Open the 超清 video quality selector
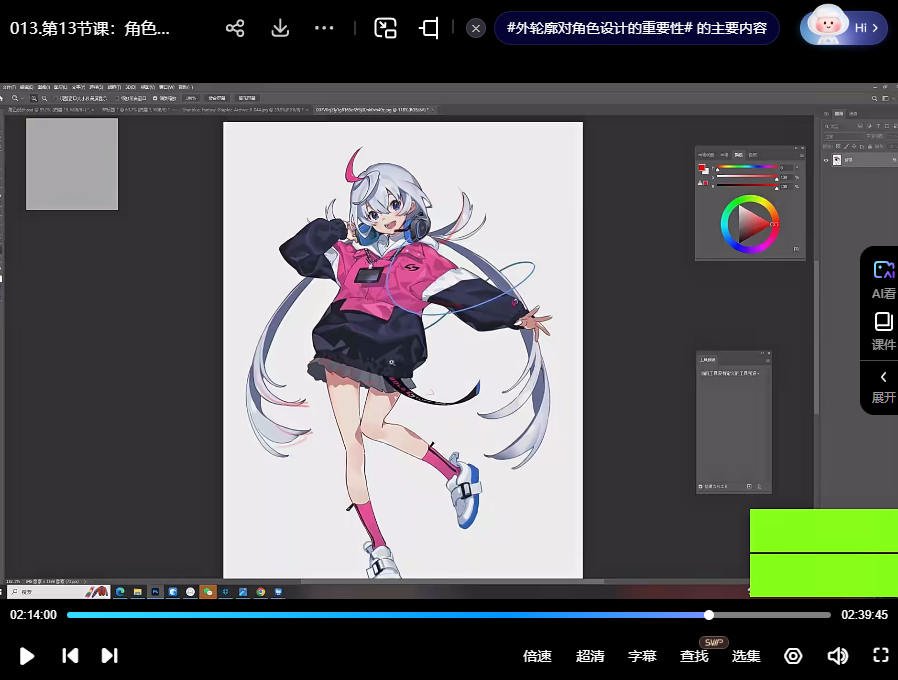The height and width of the screenshot is (680, 898). click(x=590, y=655)
